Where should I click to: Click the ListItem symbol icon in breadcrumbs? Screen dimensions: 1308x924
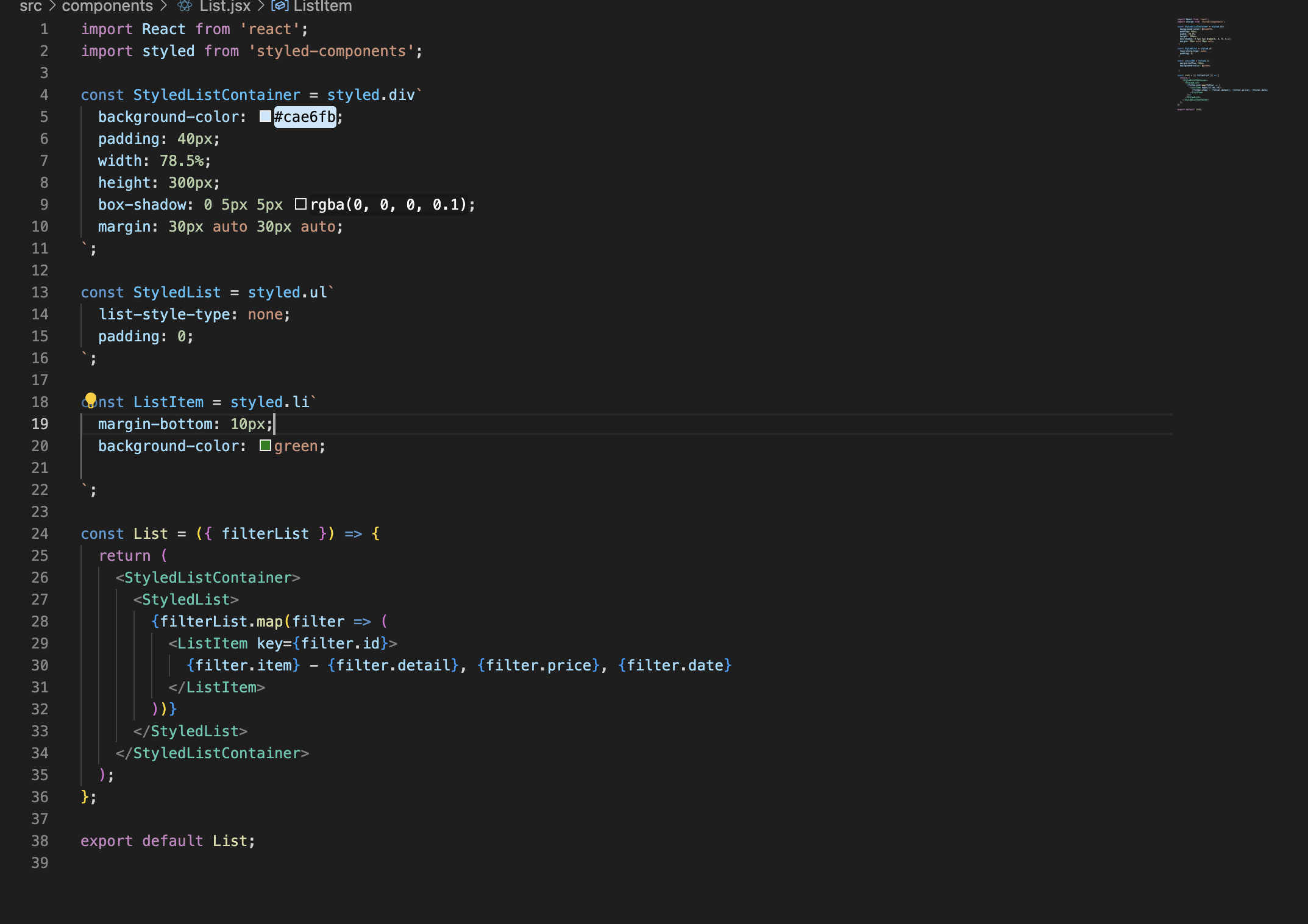[x=280, y=6]
